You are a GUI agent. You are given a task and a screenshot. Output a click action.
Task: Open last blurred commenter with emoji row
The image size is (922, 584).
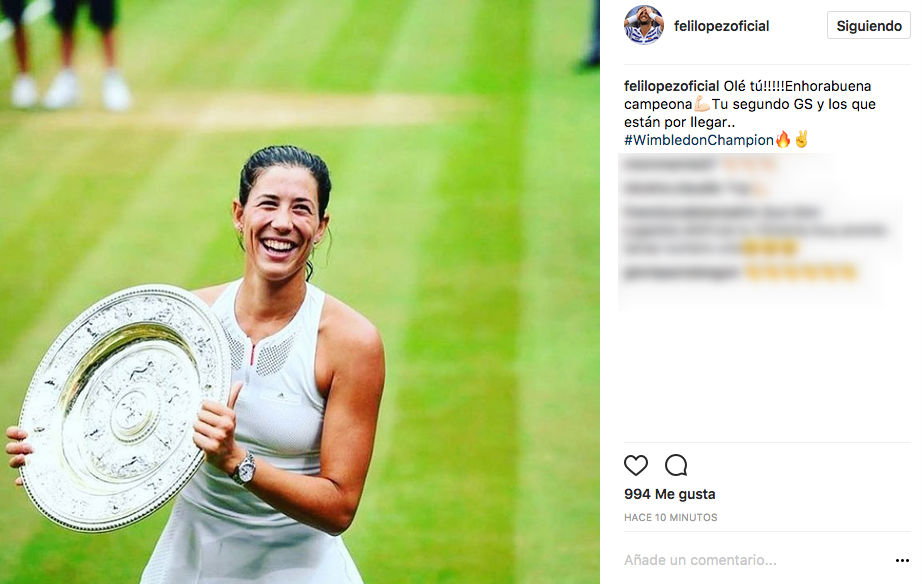(682, 273)
